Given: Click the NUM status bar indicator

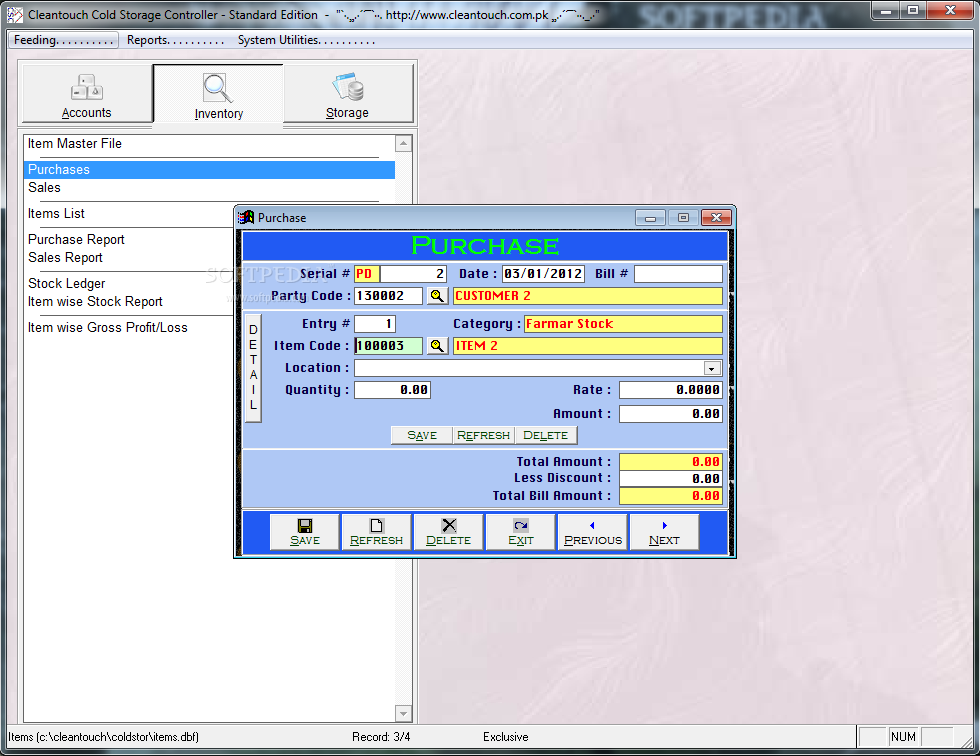Looking at the screenshot, I should [903, 737].
